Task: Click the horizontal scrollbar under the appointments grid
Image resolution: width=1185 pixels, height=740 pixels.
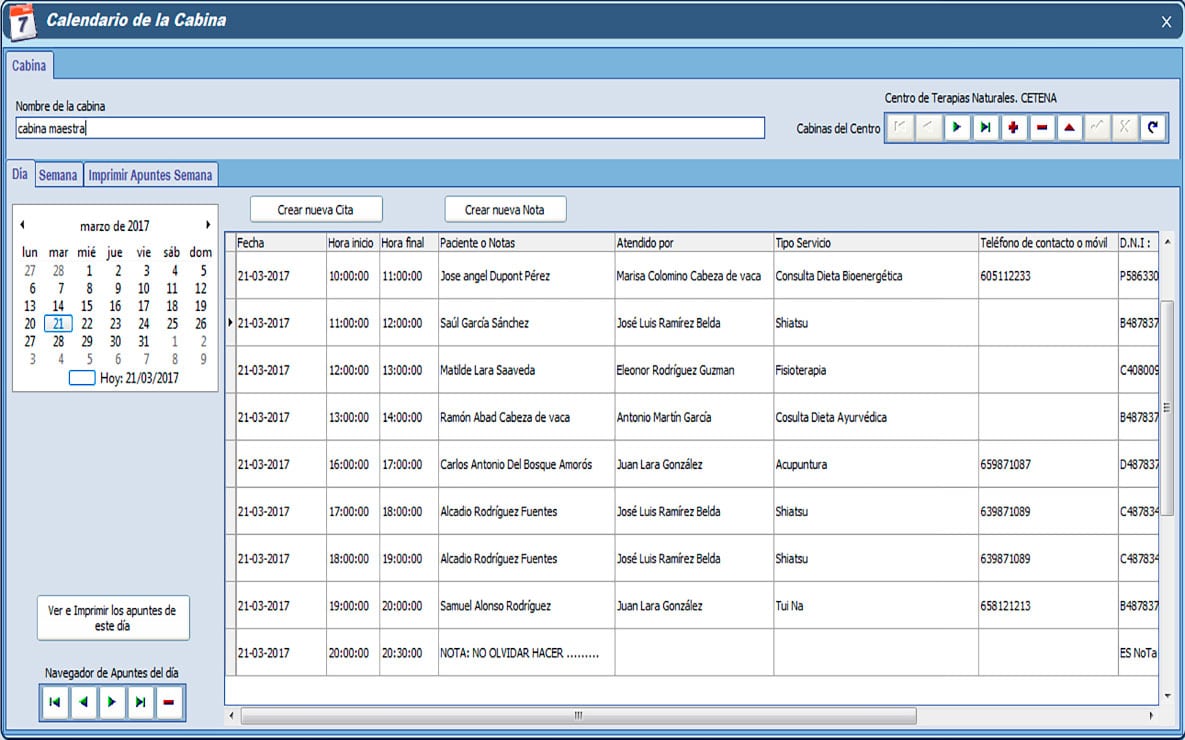Action: [x=577, y=716]
